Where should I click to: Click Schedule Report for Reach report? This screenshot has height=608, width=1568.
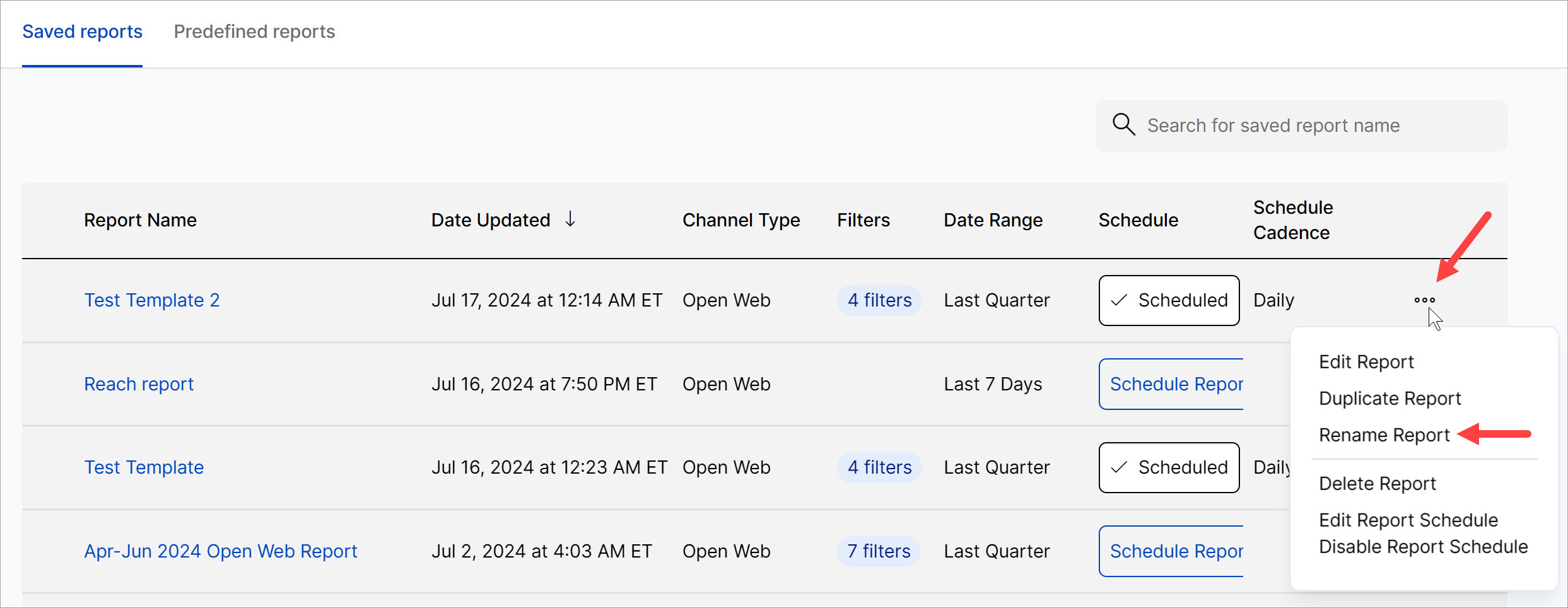1172,384
